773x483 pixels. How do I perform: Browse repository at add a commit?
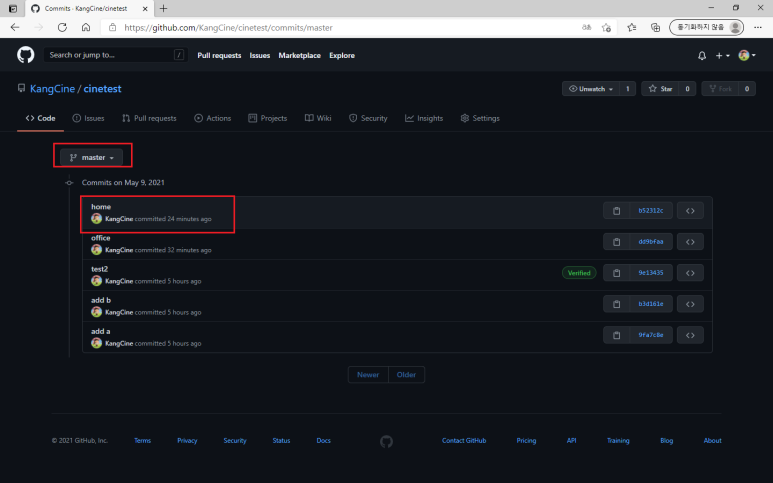coord(690,335)
